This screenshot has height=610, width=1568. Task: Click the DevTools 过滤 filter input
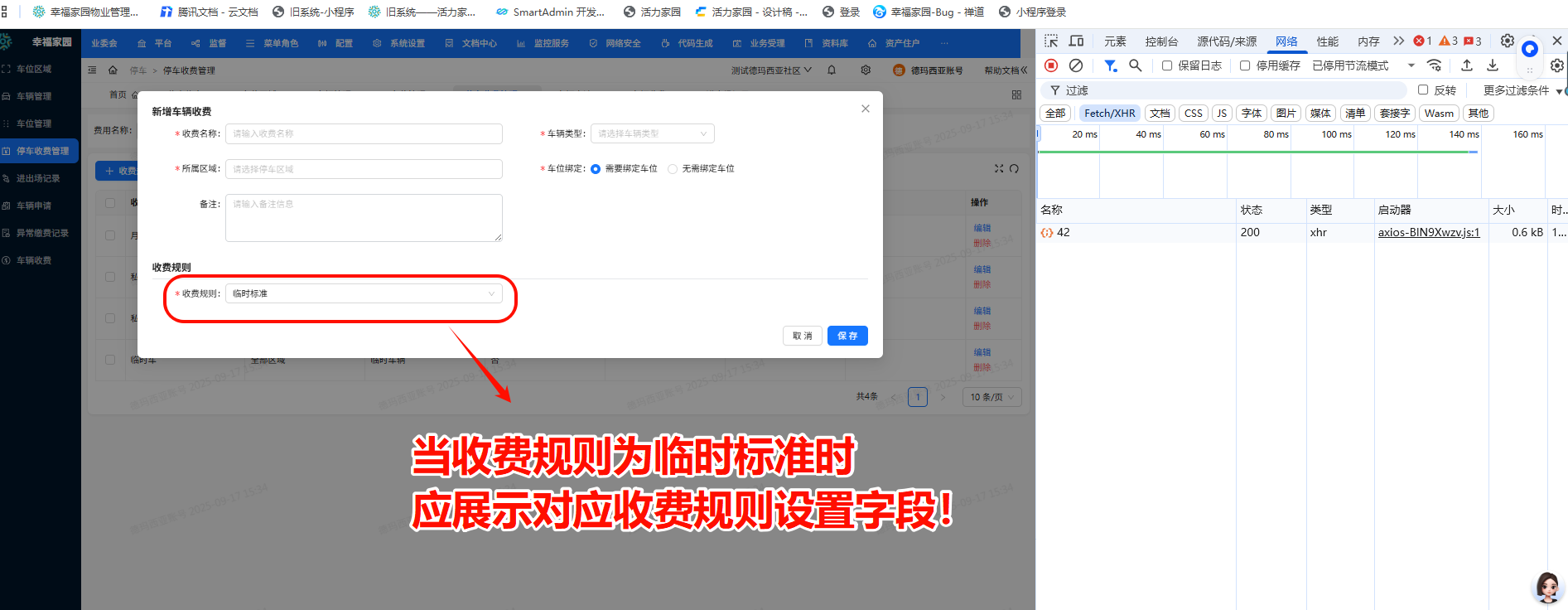[1224, 90]
